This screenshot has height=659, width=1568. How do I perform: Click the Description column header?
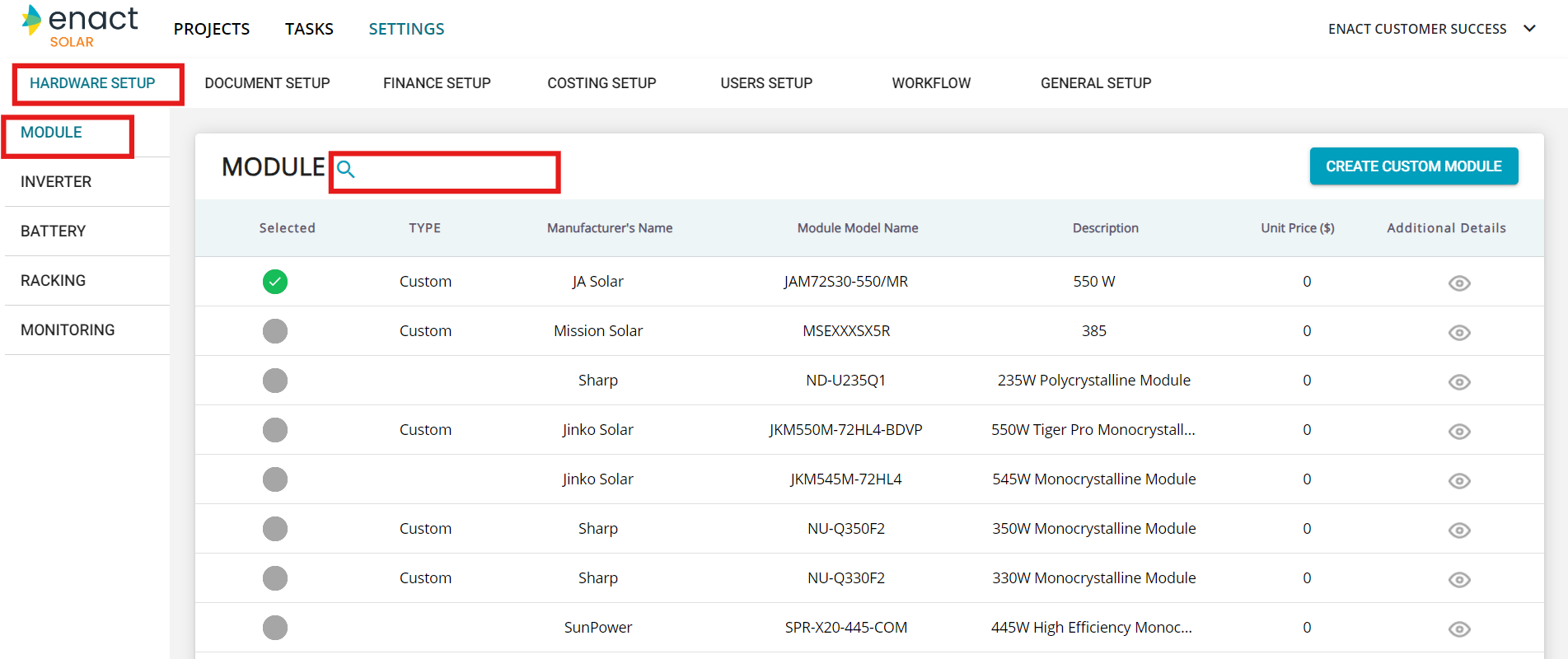click(x=1106, y=228)
